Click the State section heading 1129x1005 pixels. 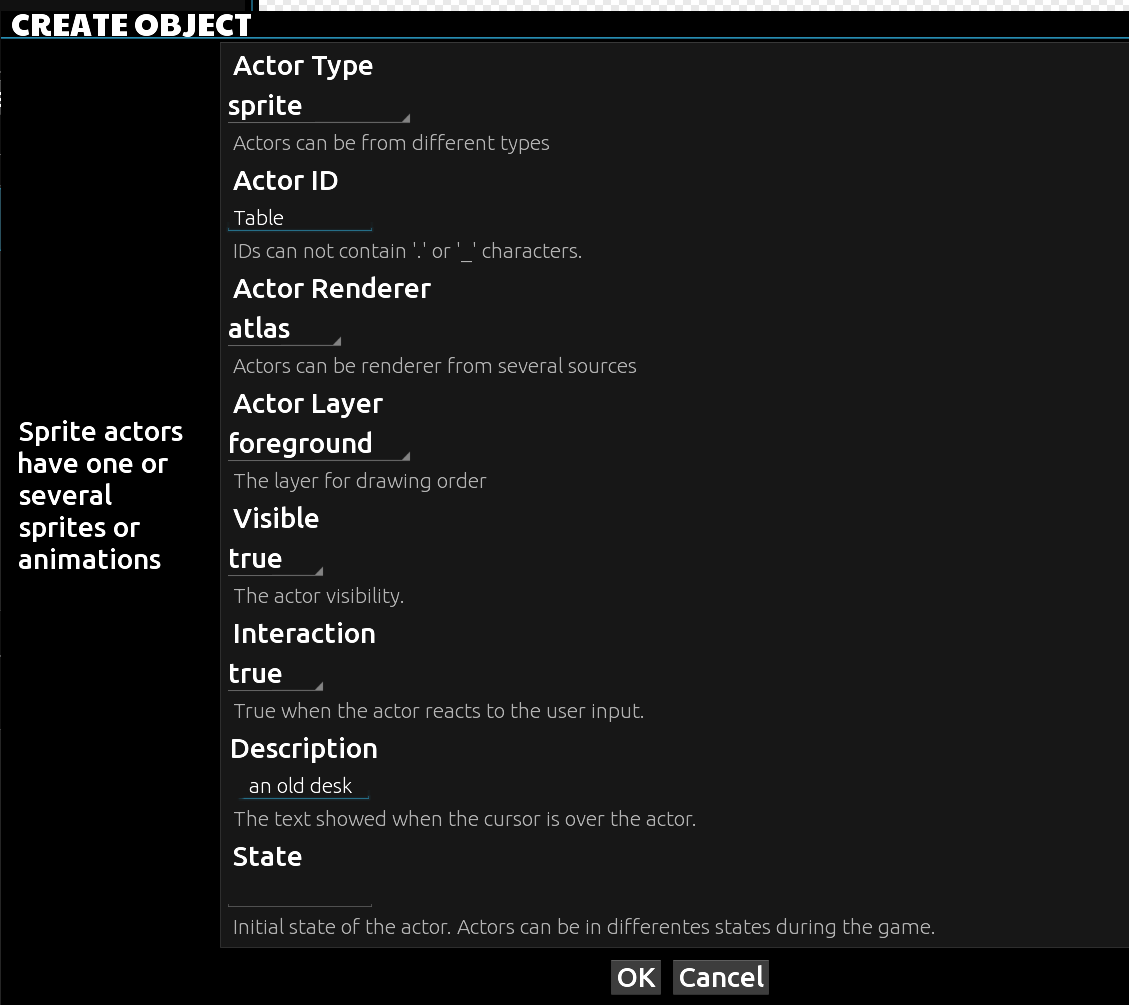click(x=267, y=856)
